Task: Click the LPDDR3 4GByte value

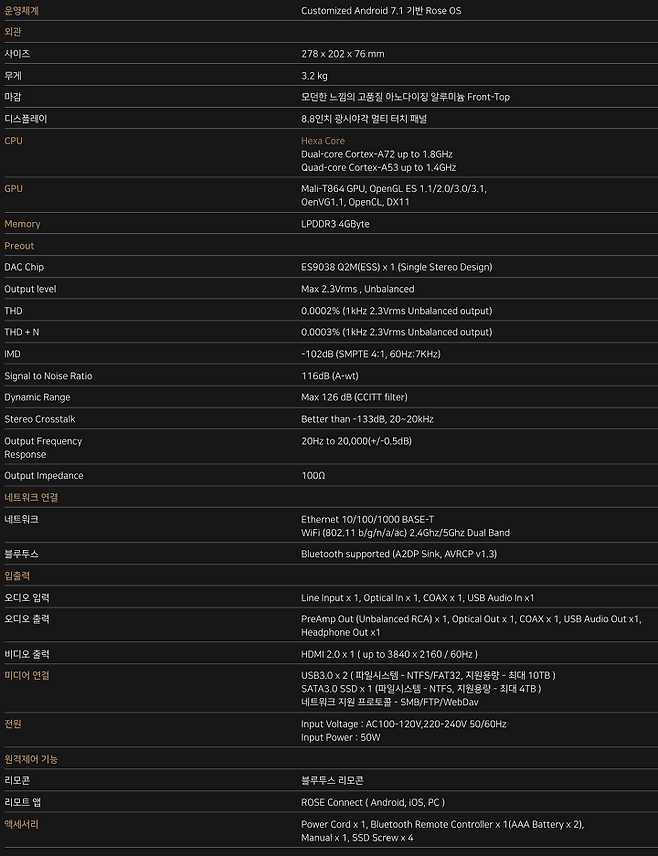Action: [335, 224]
